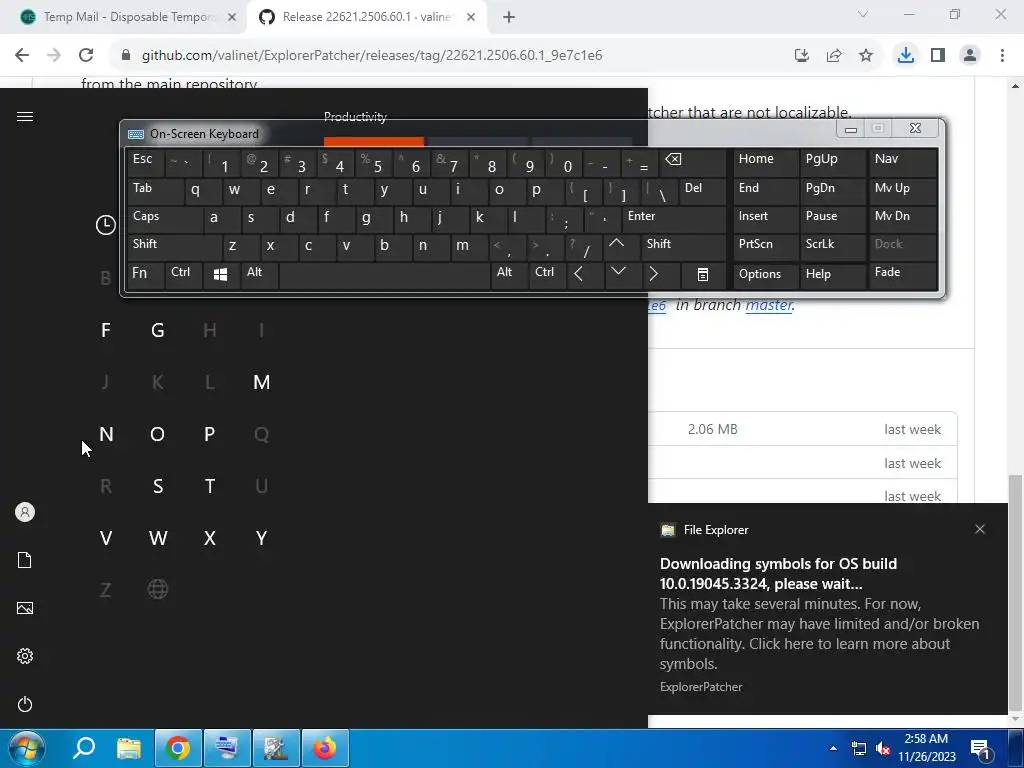Screen dimensions: 1024x768
Task: Switch to Chrome on the taskbar
Action: (178, 748)
